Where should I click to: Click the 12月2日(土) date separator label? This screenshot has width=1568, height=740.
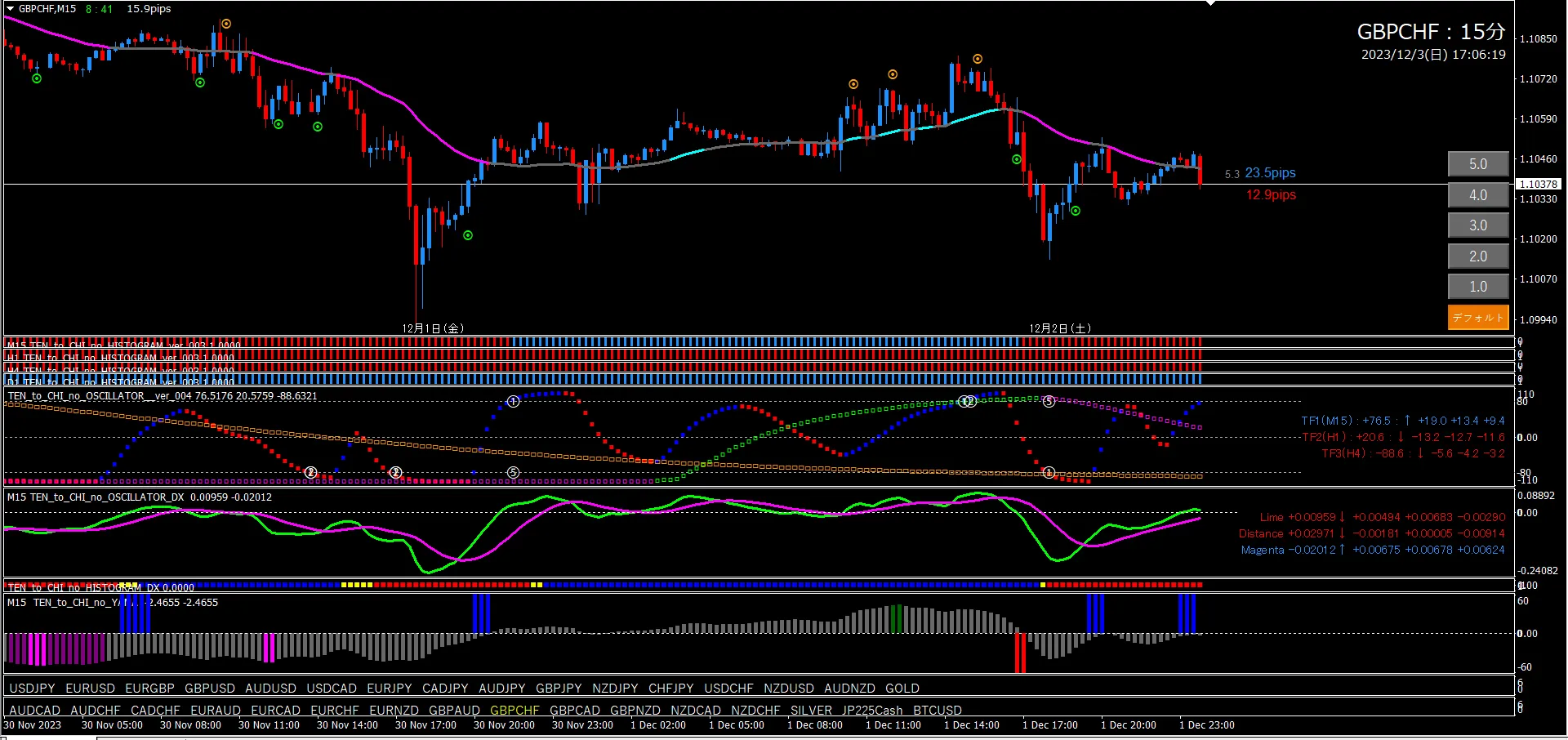(x=1060, y=328)
